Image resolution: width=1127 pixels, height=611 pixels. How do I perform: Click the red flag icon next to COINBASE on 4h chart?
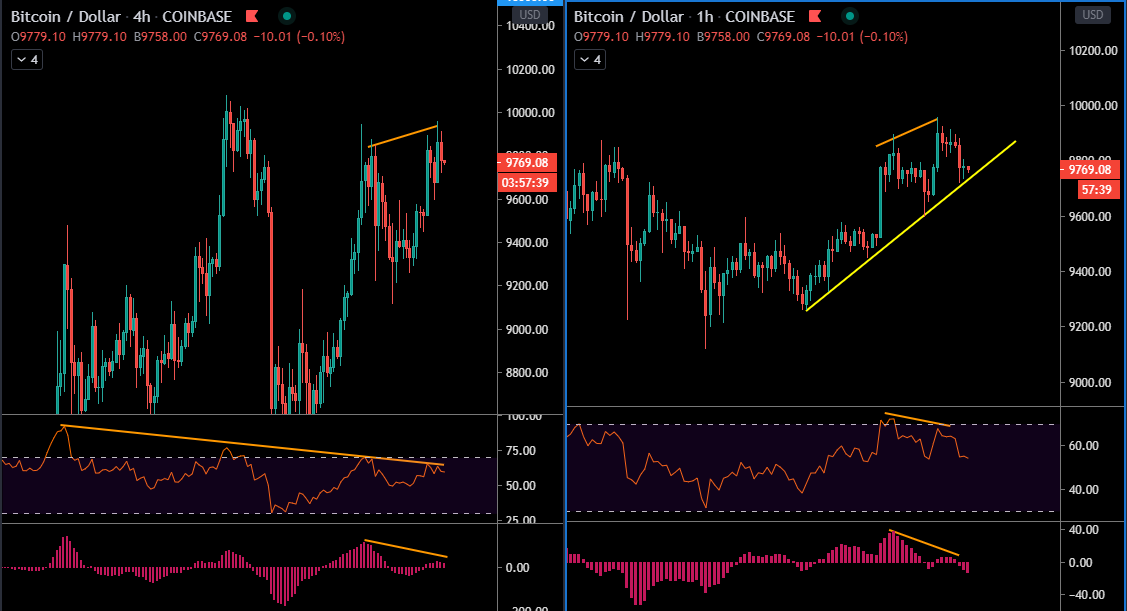pos(254,16)
